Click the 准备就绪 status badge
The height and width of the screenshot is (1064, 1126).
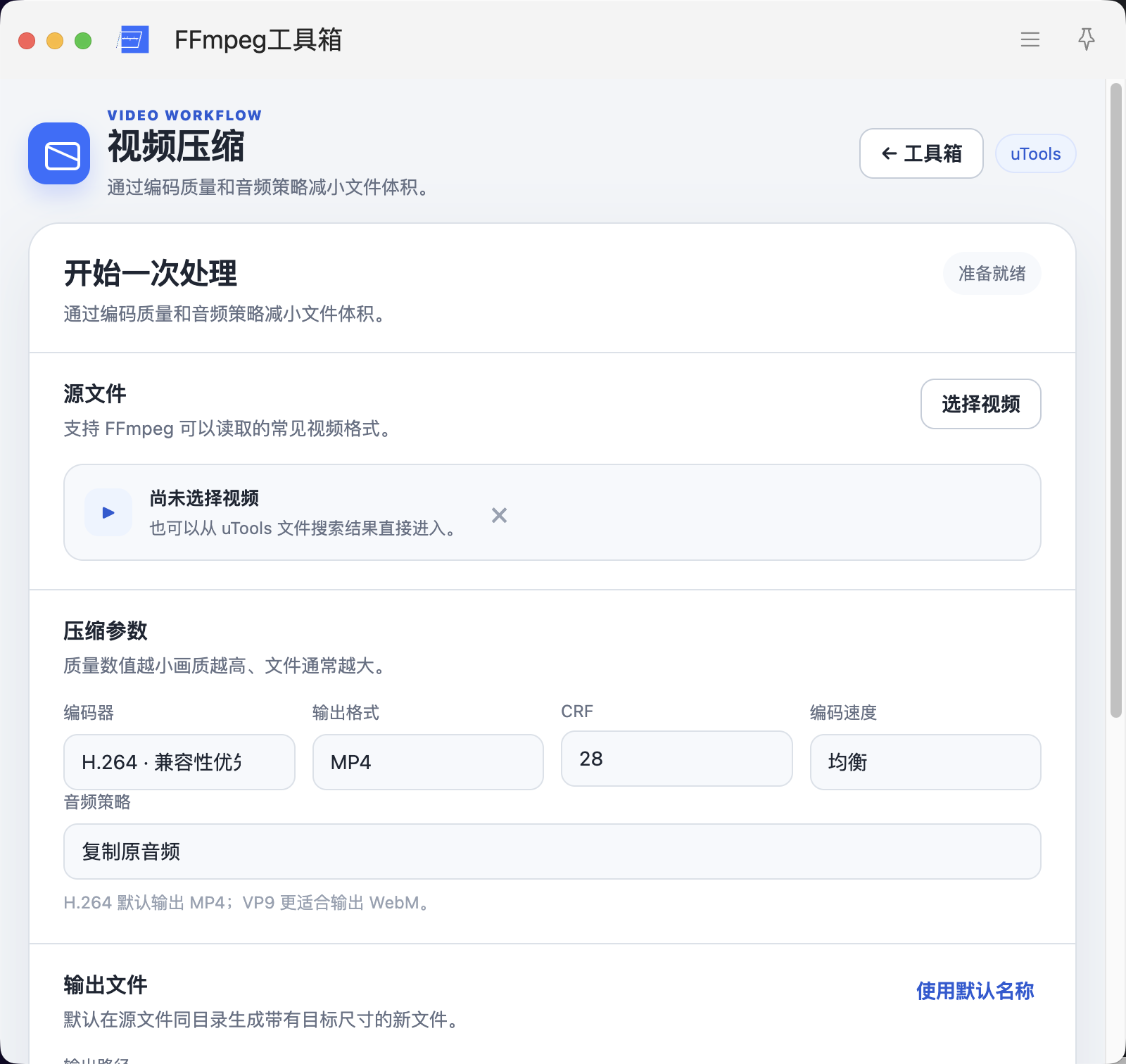992,273
